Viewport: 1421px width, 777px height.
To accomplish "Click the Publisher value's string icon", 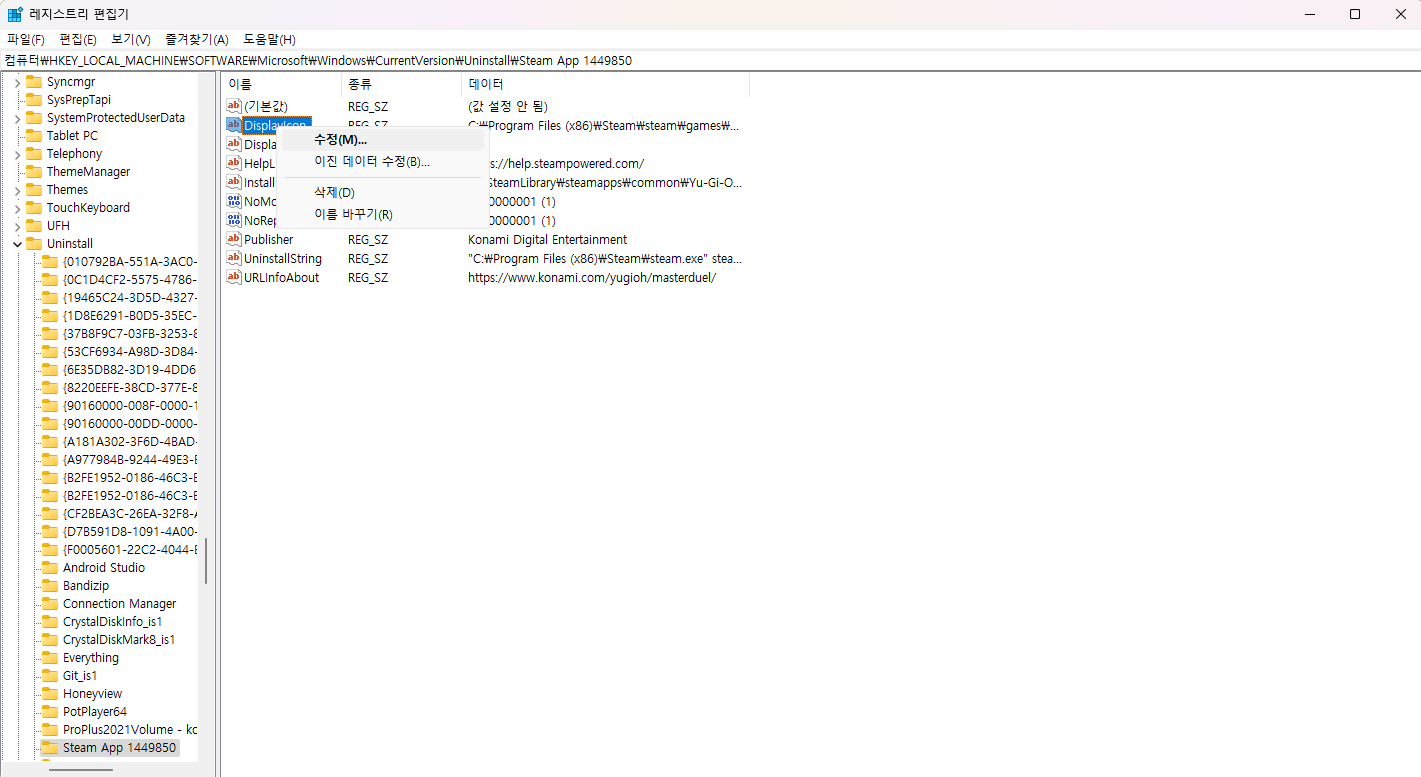I will point(234,239).
